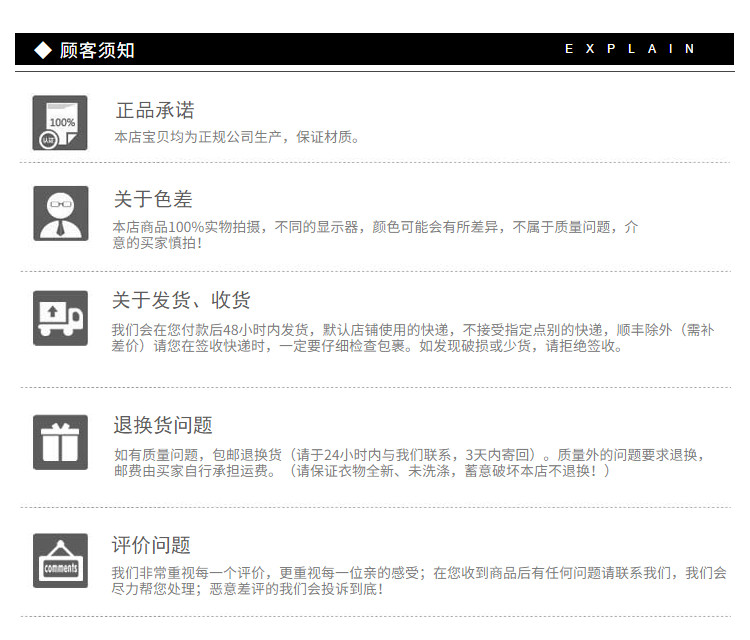This screenshot has width=750, height=640.
Task: Click the 关于发货、收货 heading
Action: coord(181,300)
